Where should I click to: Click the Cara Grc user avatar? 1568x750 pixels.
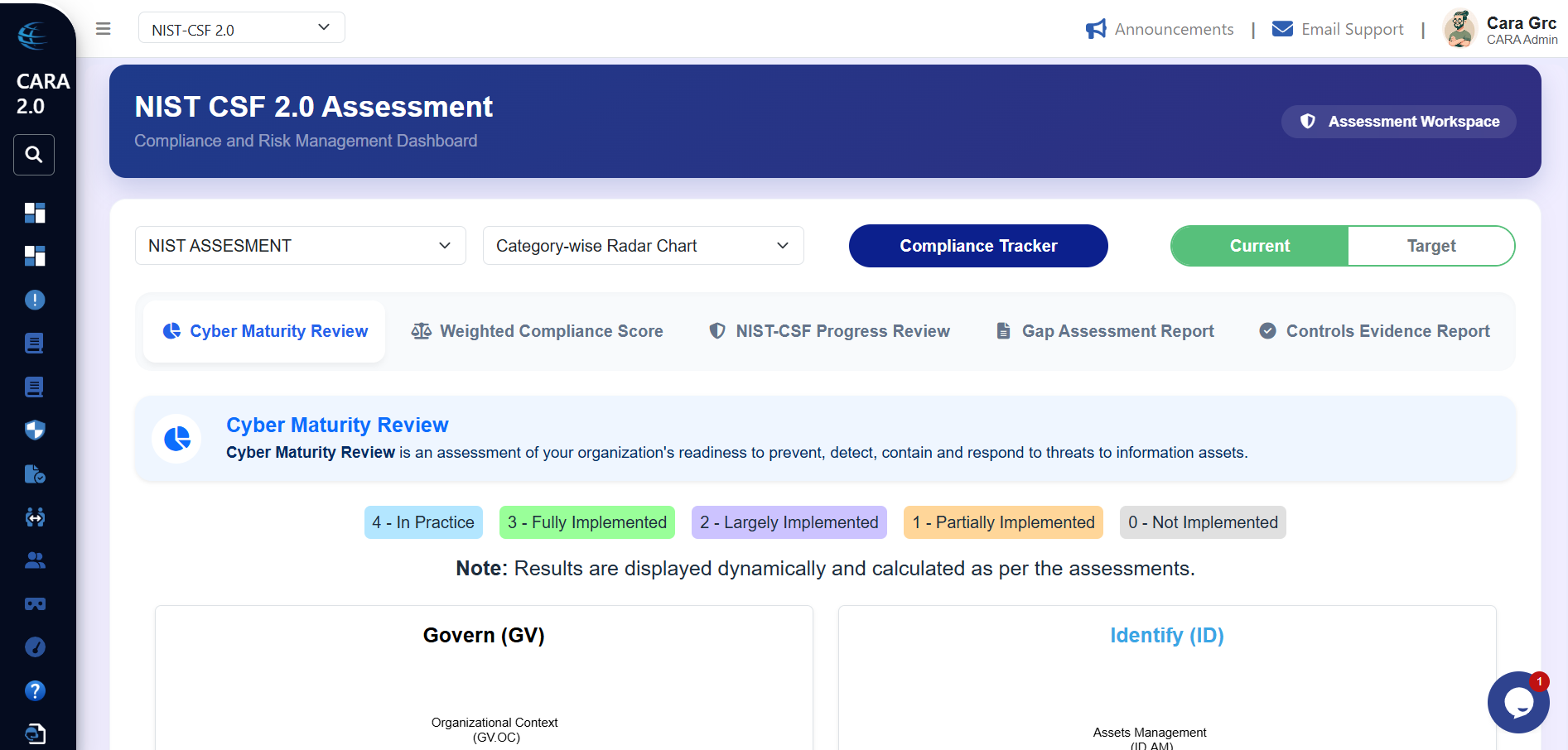[x=1460, y=29]
